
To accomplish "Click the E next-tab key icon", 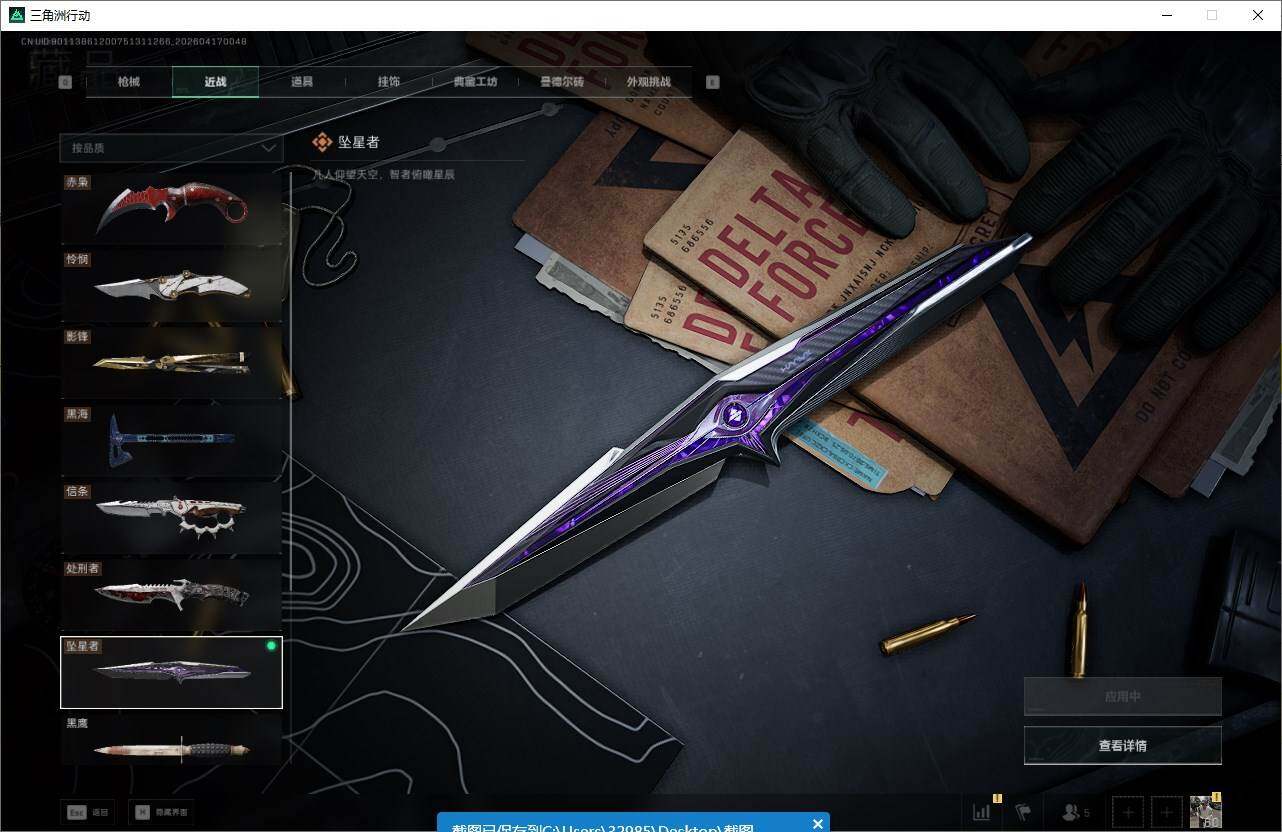I will pyautogui.click(x=713, y=83).
